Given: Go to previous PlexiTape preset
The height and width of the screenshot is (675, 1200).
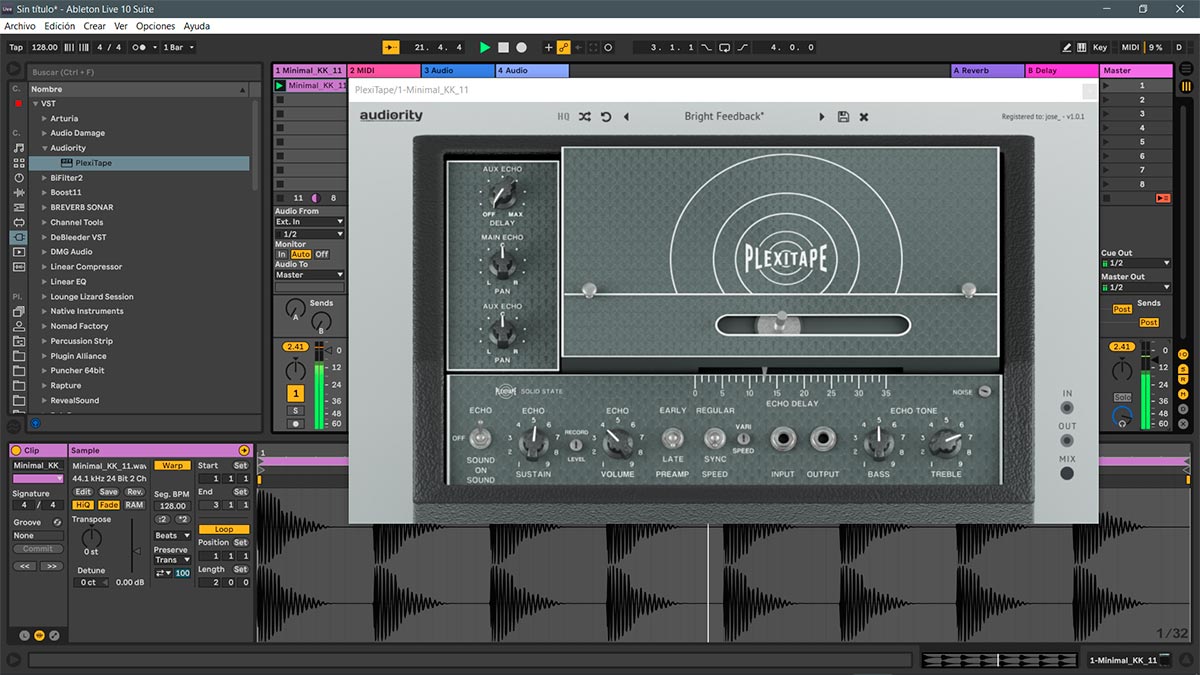Looking at the screenshot, I should (x=626, y=117).
